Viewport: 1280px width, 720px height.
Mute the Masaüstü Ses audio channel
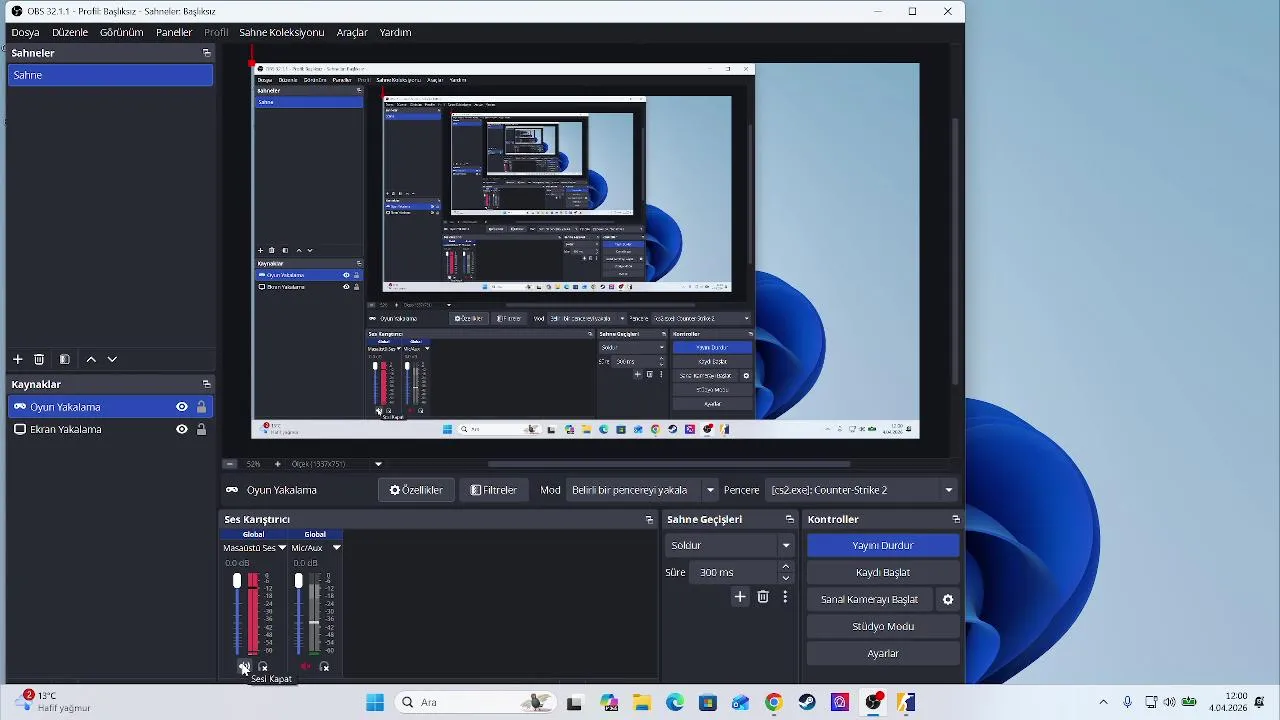pyautogui.click(x=243, y=667)
